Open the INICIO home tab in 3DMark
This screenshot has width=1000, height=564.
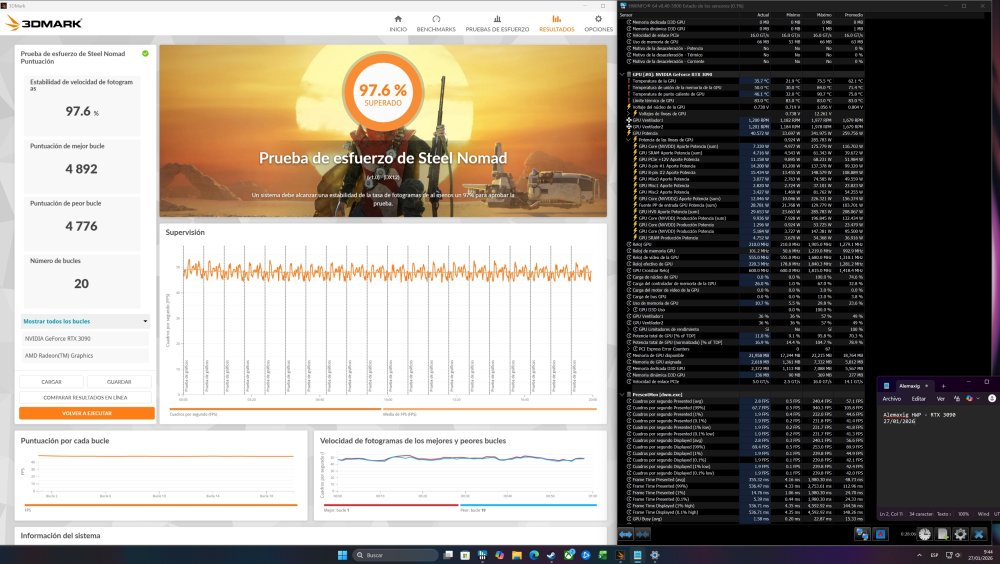coord(398,23)
